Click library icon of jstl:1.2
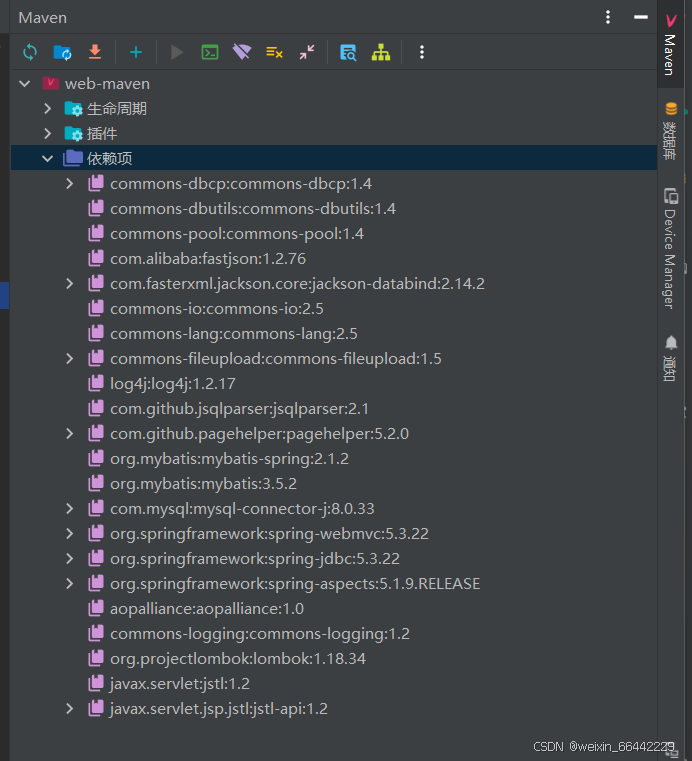This screenshot has height=761, width=692. click(x=96, y=683)
